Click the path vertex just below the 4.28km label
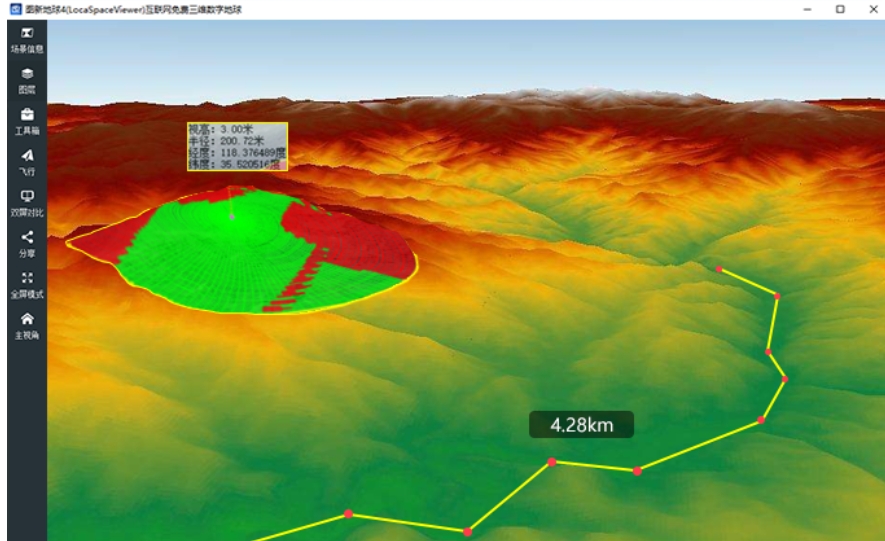The width and height of the screenshot is (885, 541). [x=637, y=470]
